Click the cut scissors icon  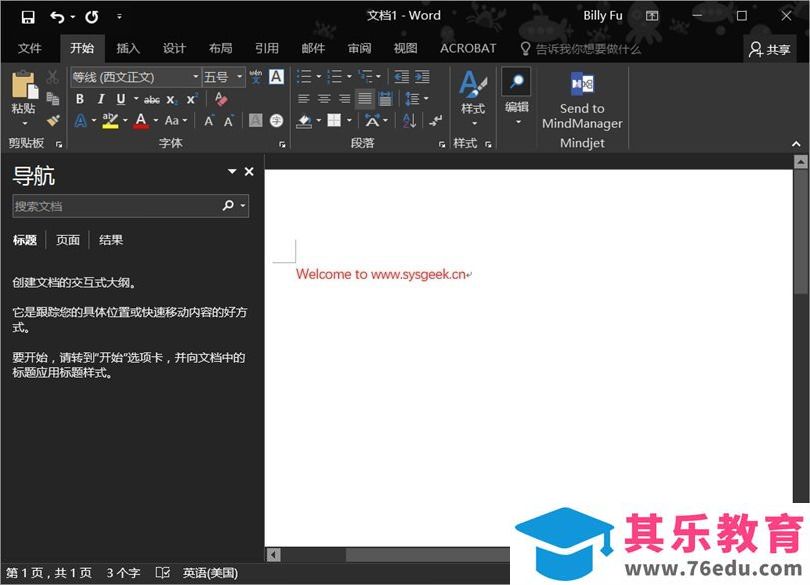click(x=53, y=78)
